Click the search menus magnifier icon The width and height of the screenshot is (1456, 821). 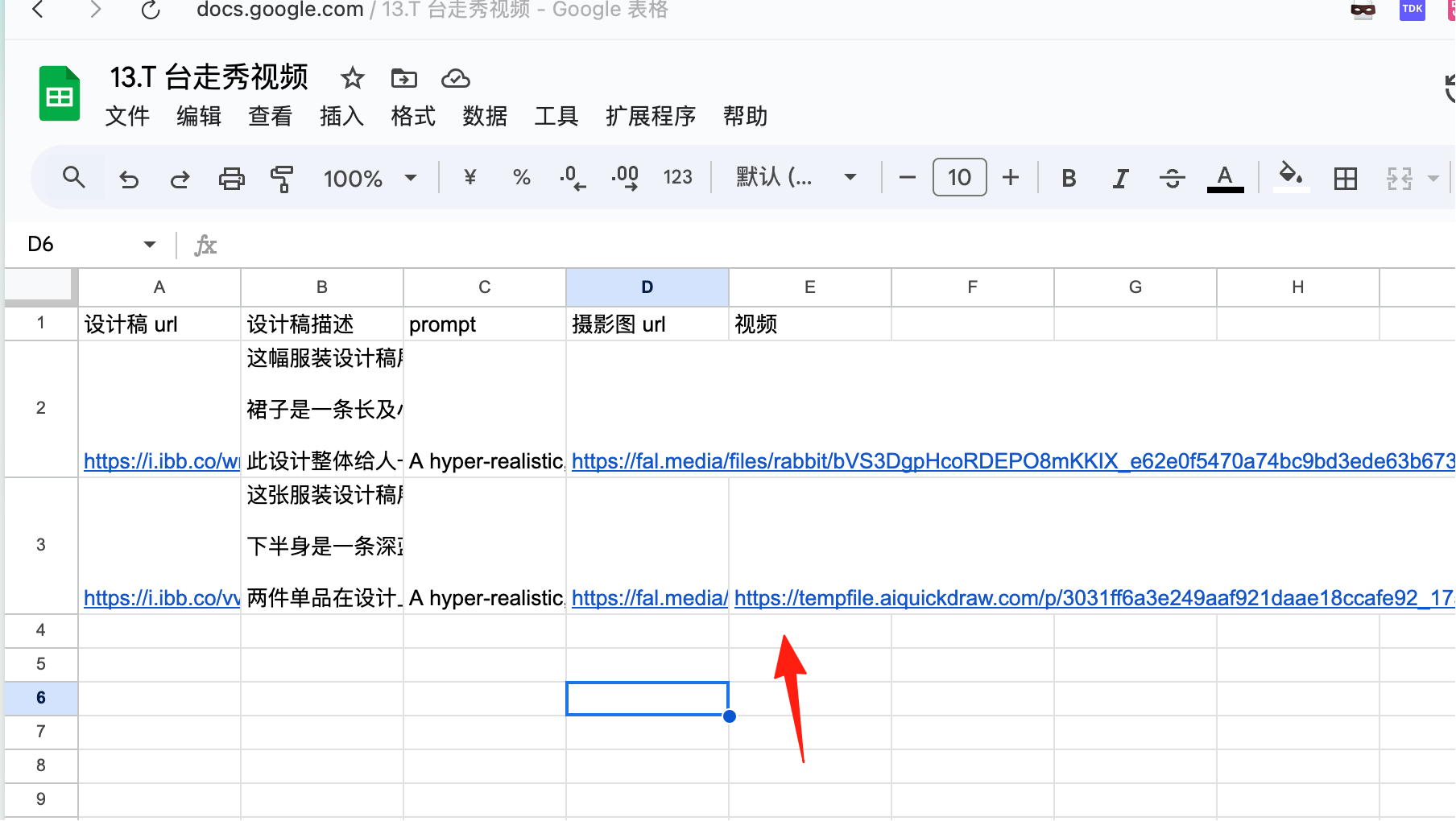(x=73, y=177)
